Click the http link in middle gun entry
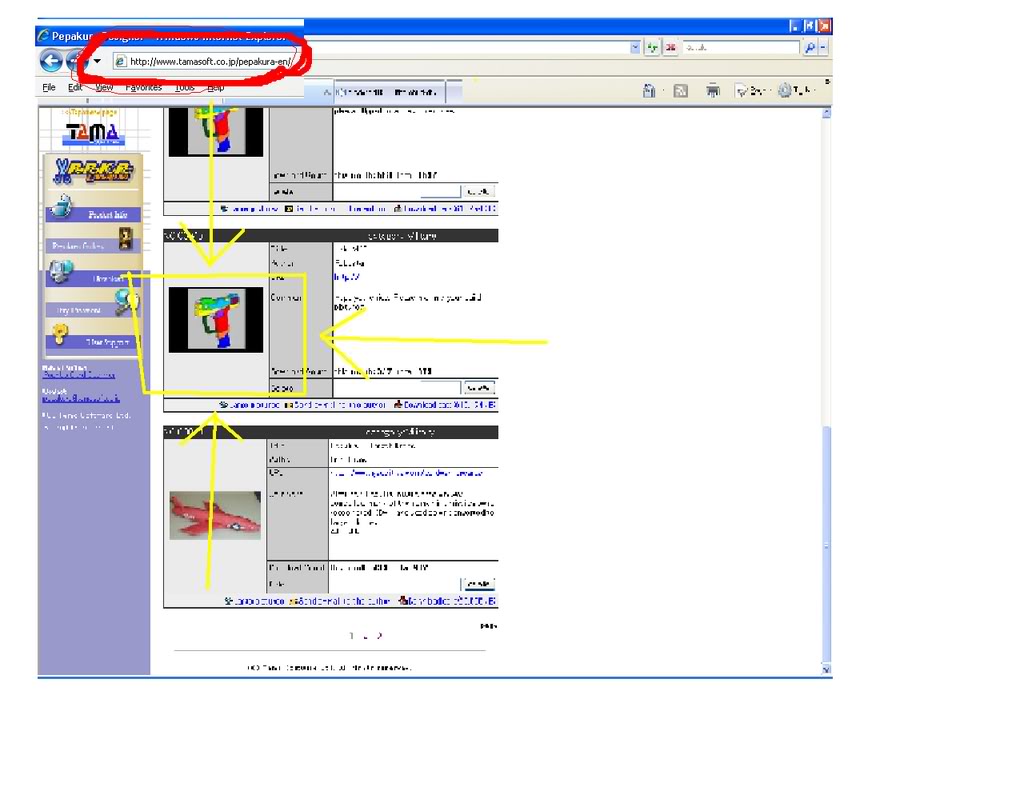The image size is (1024, 795). point(347,277)
